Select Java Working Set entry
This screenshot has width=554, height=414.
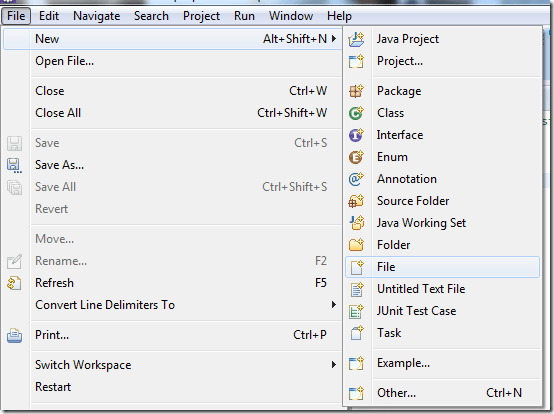tap(442, 223)
